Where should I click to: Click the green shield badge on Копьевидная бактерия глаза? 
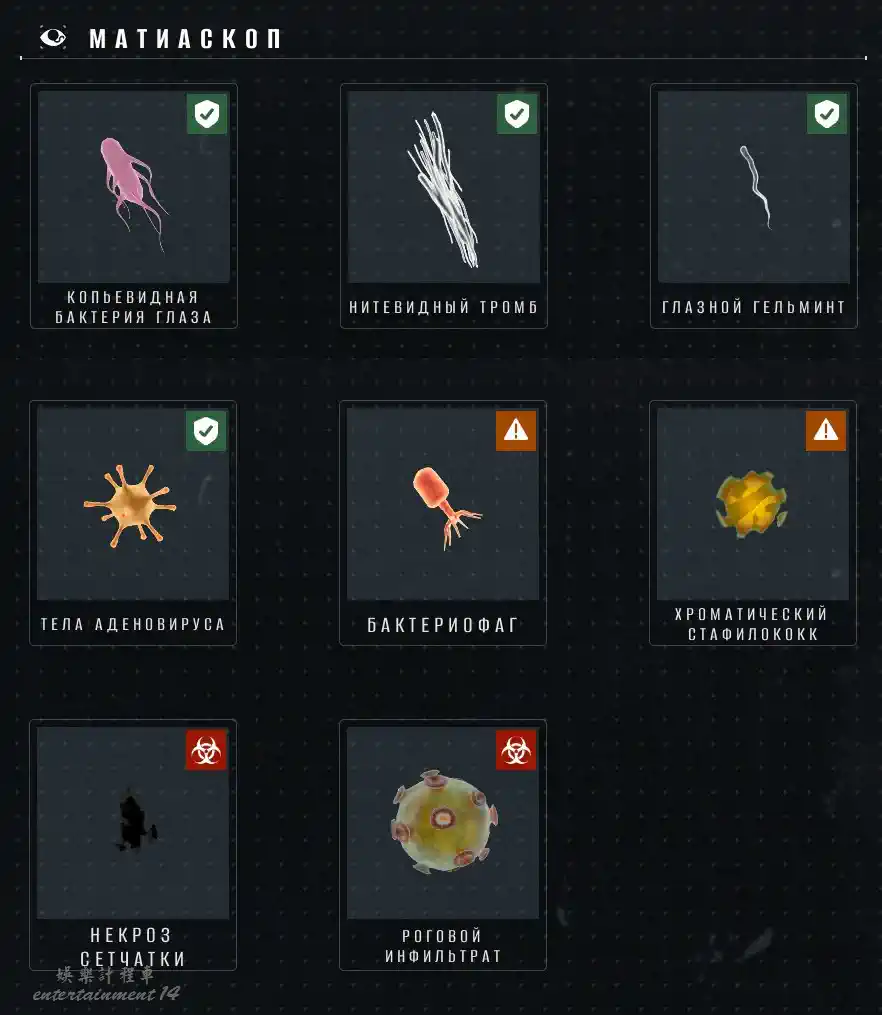[x=207, y=115]
